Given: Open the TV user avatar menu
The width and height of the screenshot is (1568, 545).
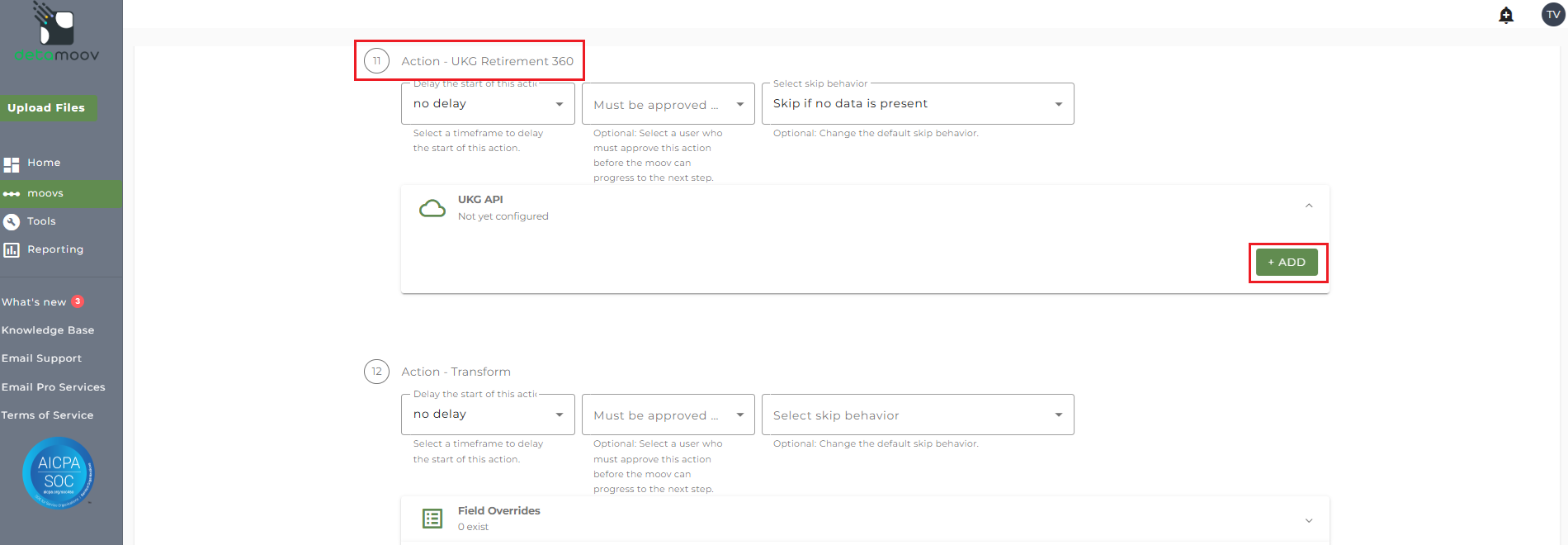Looking at the screenshot, I should [1553, 15].
